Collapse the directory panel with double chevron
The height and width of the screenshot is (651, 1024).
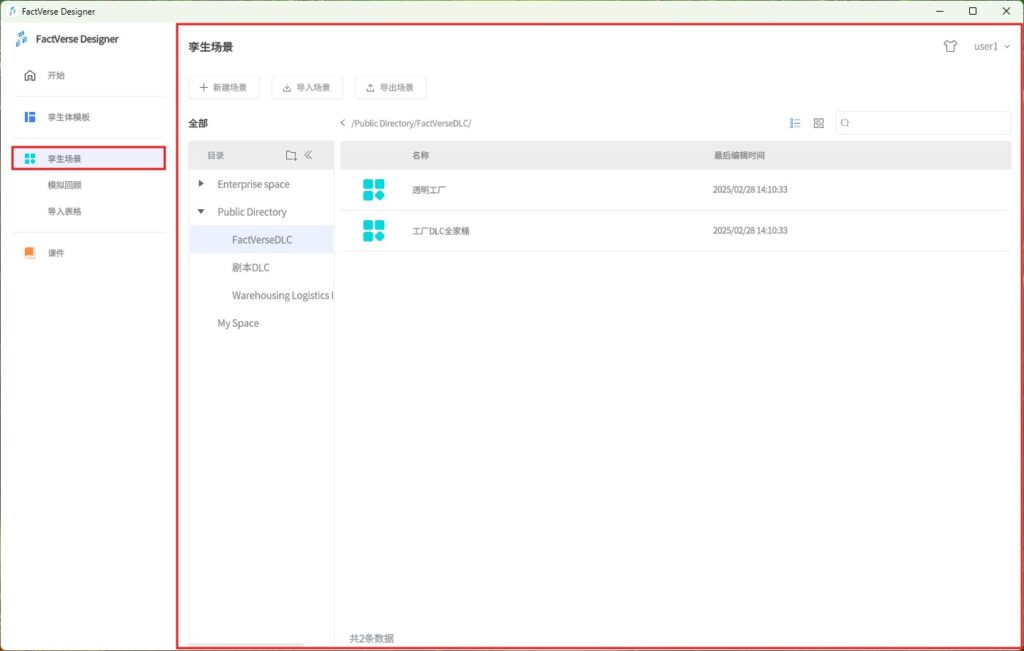pyautogui.click(x=309, y=155)
